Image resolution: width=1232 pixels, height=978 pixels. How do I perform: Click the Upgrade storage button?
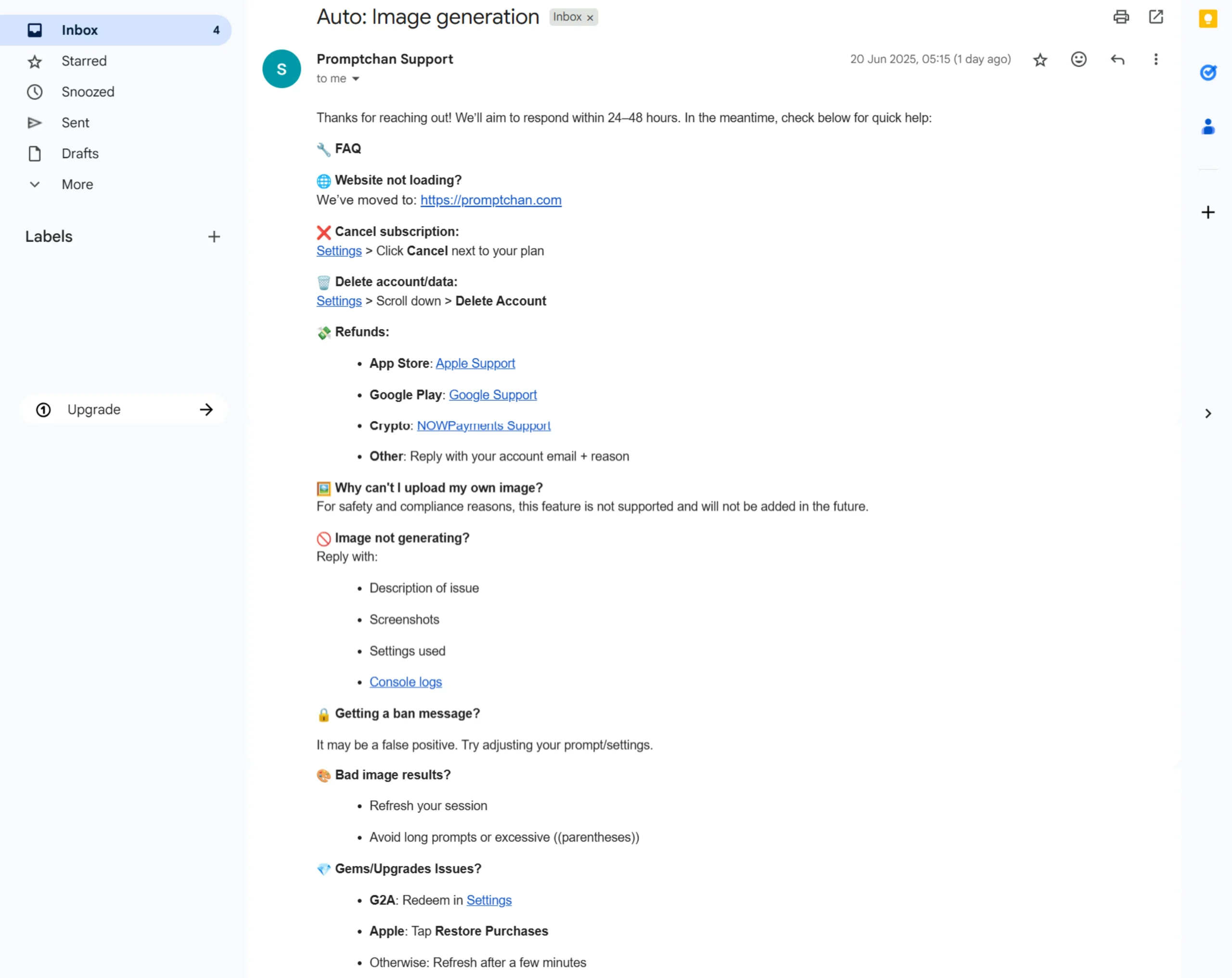(x=123, y=409)
